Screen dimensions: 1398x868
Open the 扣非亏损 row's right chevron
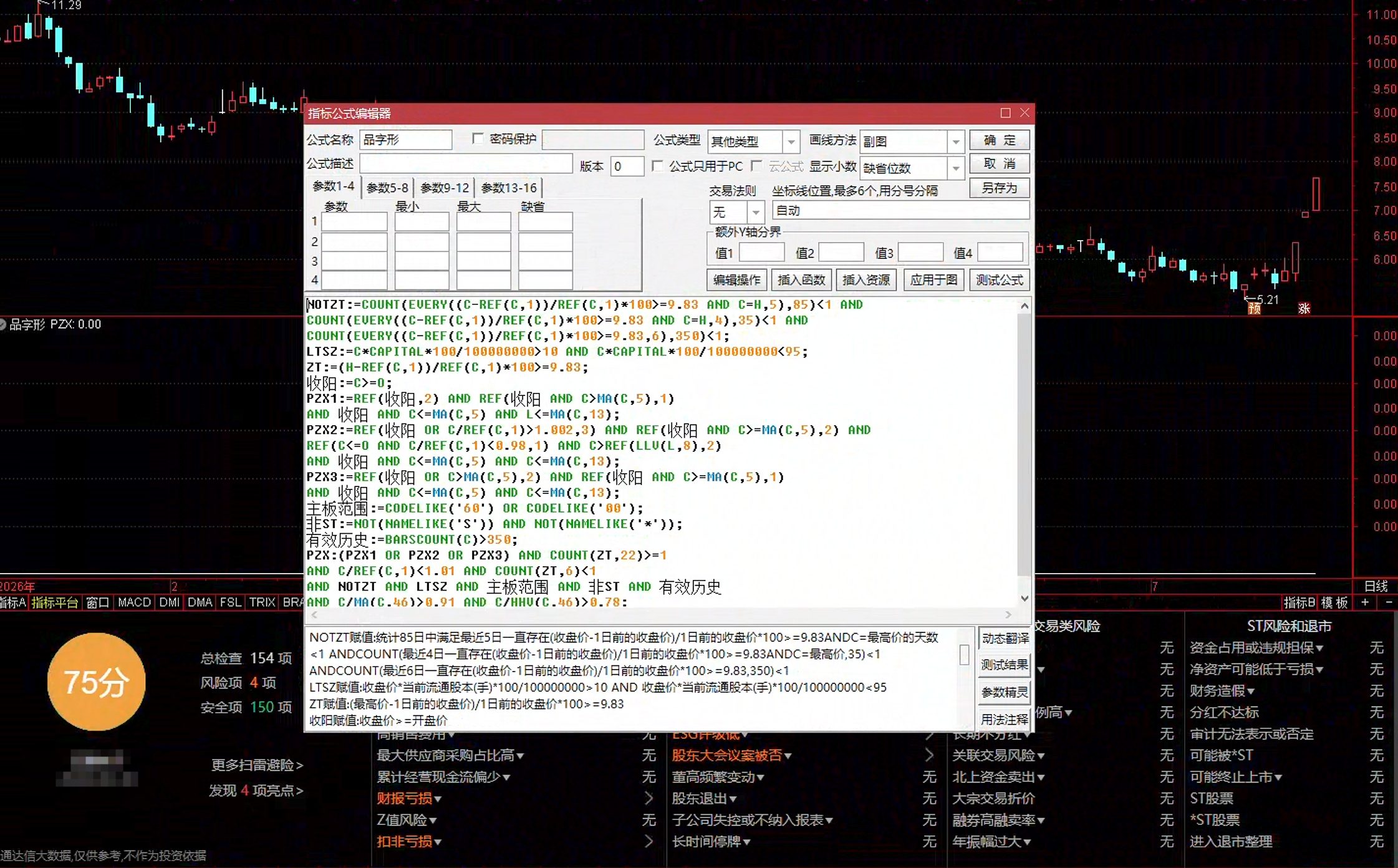click(648, 841)
